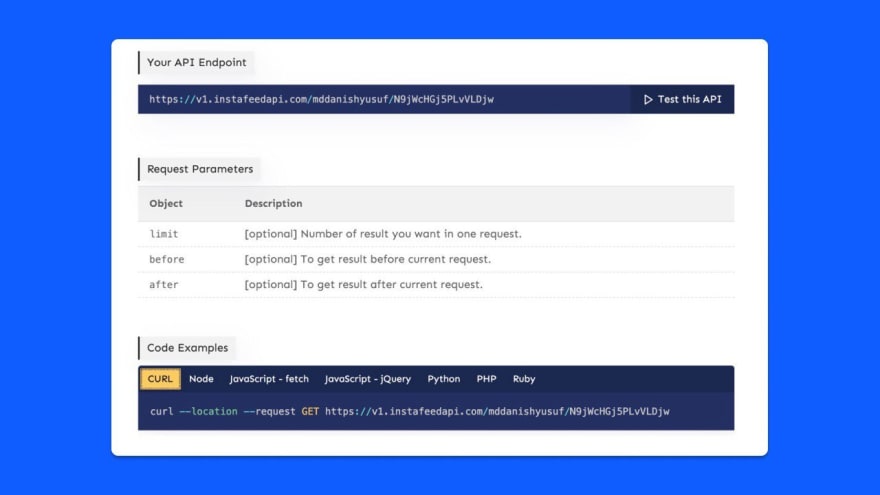Open the PHP code example tab

486,379
